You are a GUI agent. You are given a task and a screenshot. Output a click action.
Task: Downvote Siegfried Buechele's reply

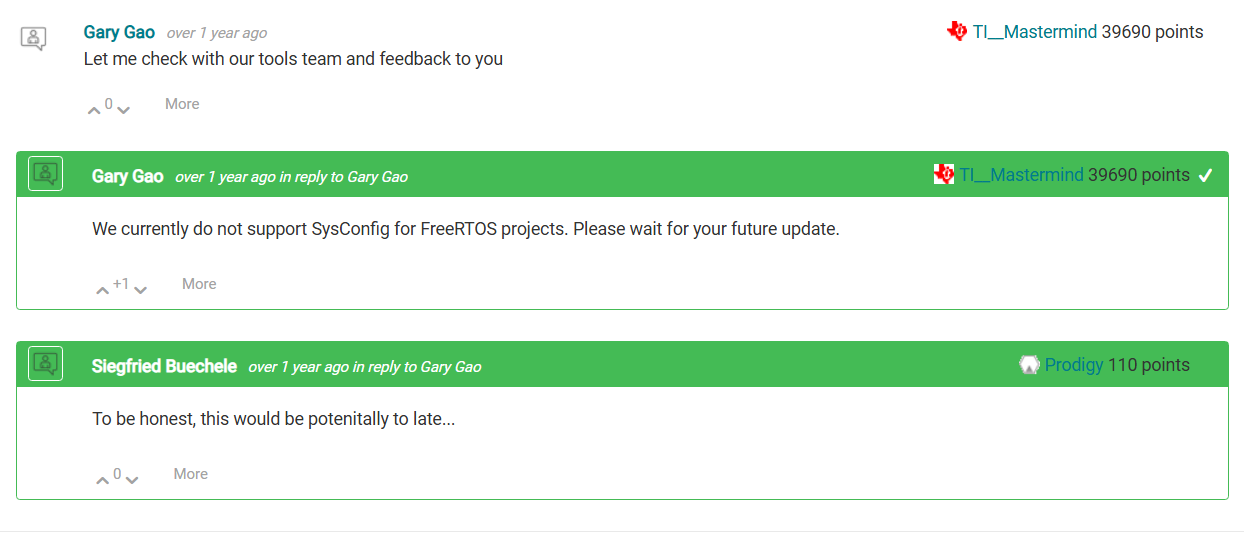click(132, 480)
